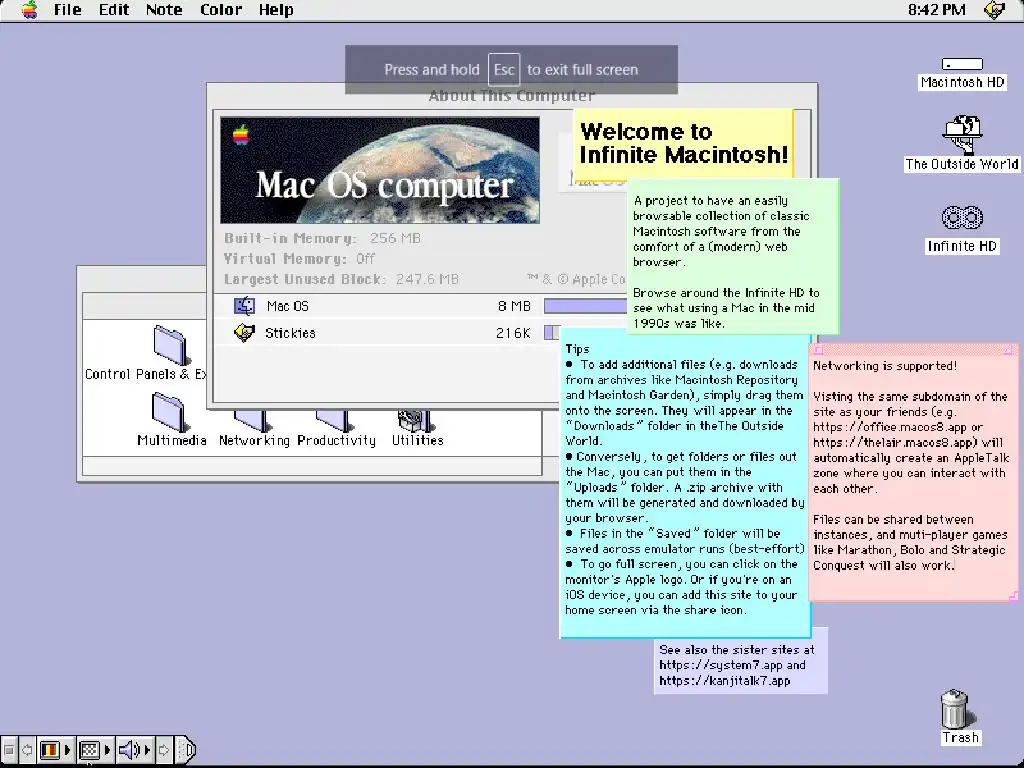Click the Mac OS icon in memory list
The image size is (1024, 768).
tap(245, 306)
